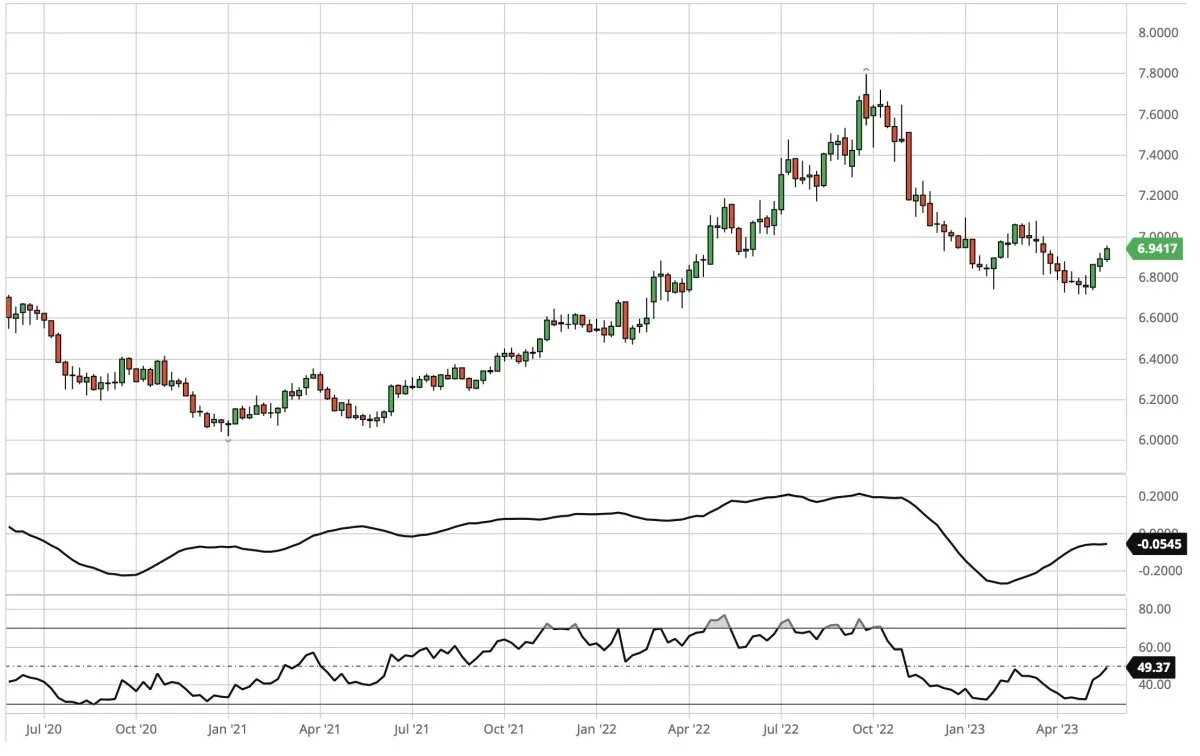Click the momentum value label -0.0545

pos(1159,545)
